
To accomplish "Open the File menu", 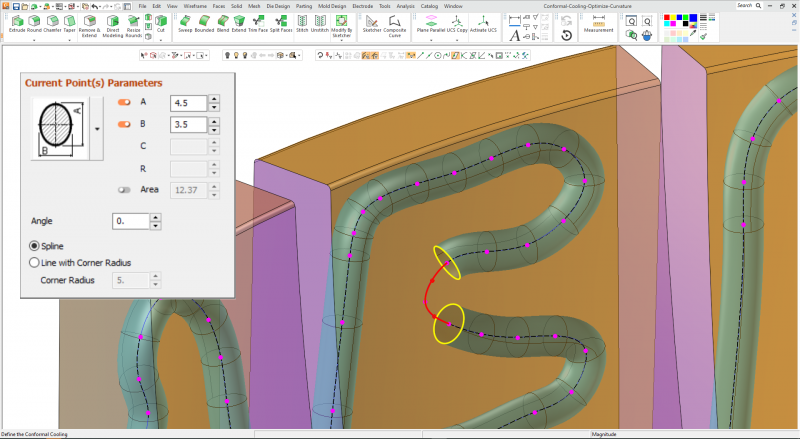I will point(142,6).
